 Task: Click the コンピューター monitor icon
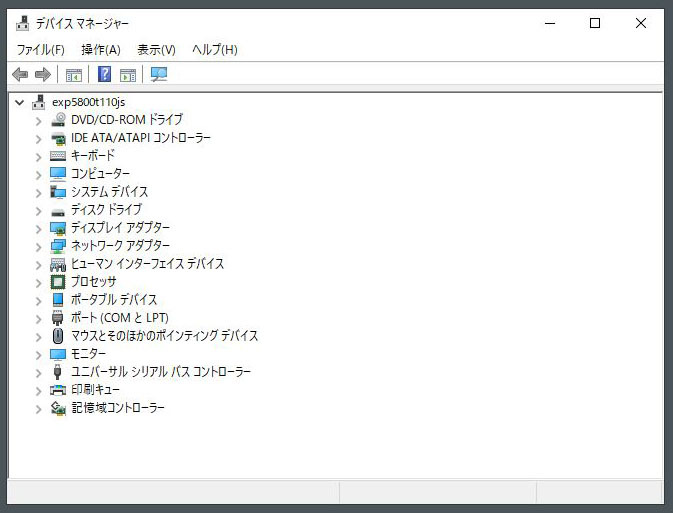coord(58,174)
